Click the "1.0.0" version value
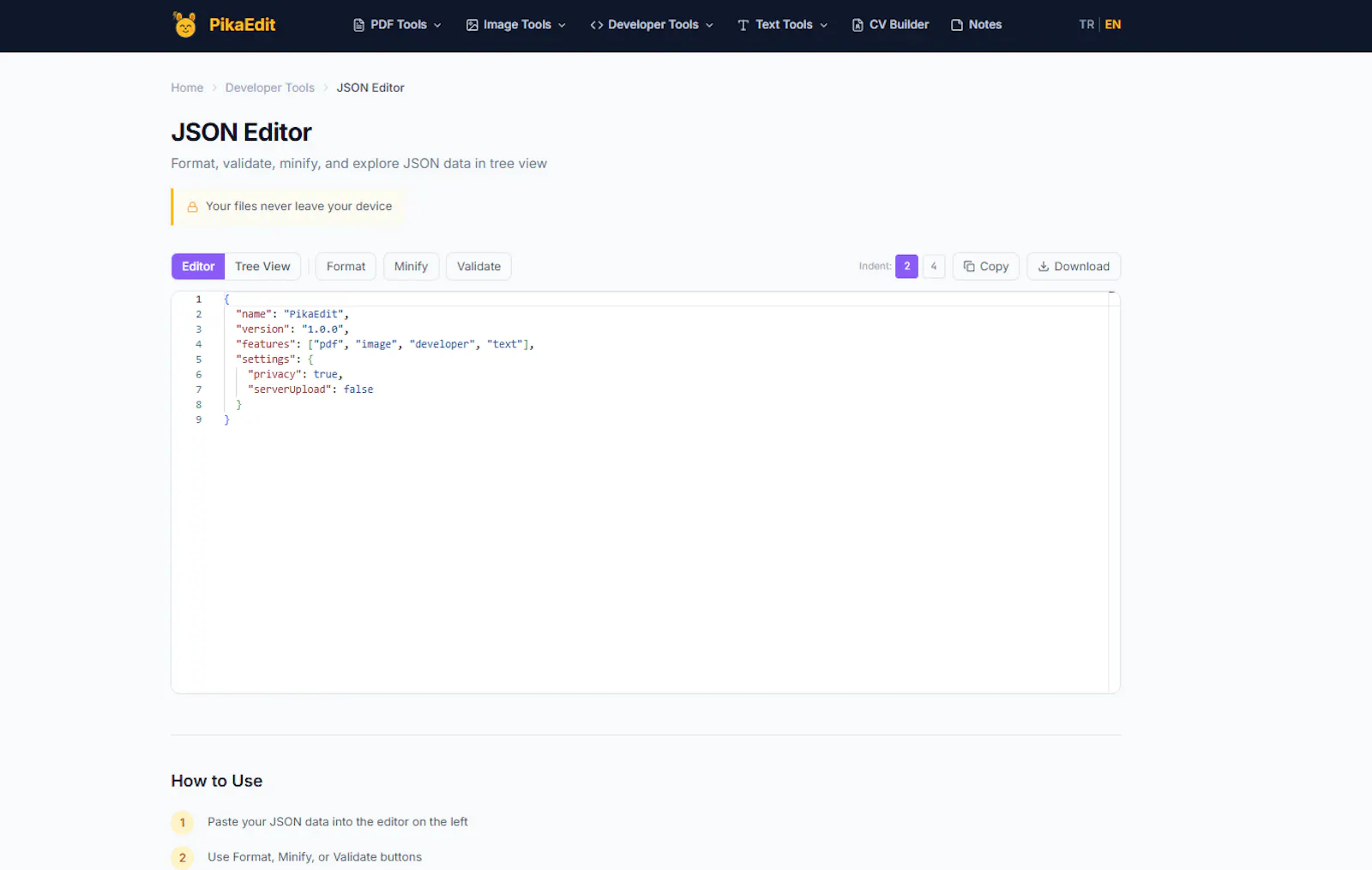The width and height of the screenshot is (1372, 870). tap(323, 329)
